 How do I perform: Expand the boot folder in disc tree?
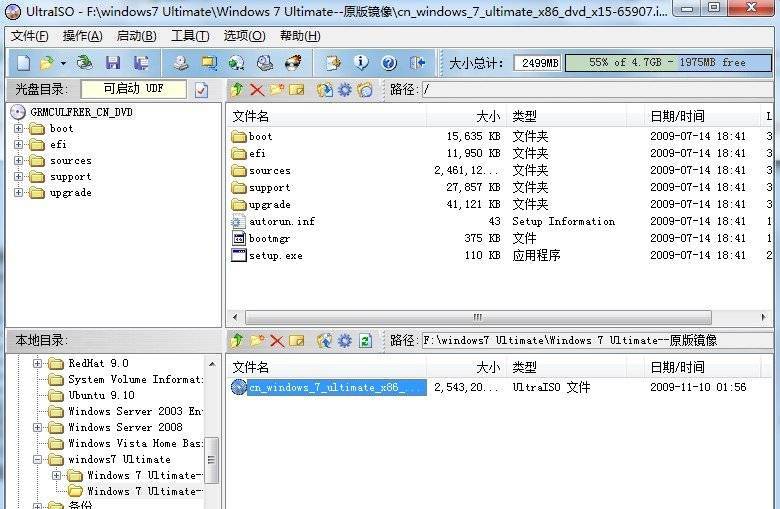tap(18, 128)
